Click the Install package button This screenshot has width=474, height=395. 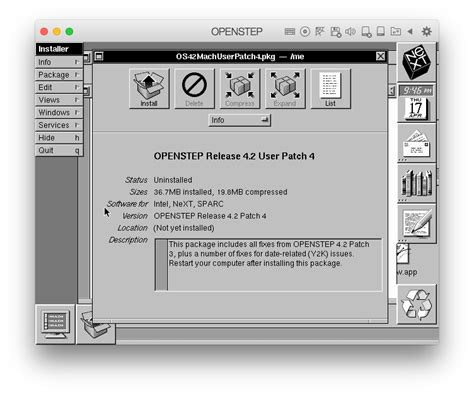149,88
